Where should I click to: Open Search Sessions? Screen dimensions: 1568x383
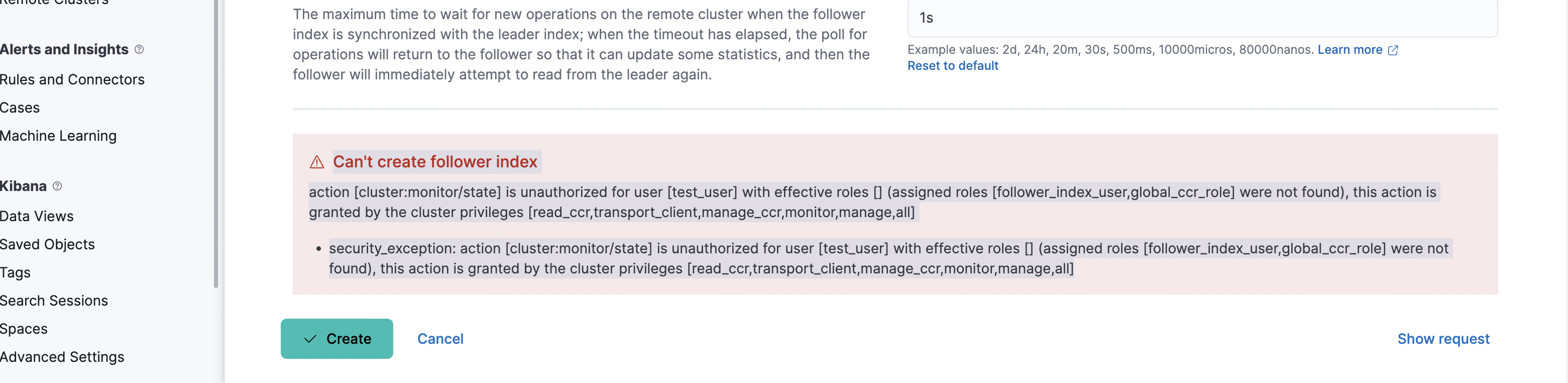click(54, 300)
